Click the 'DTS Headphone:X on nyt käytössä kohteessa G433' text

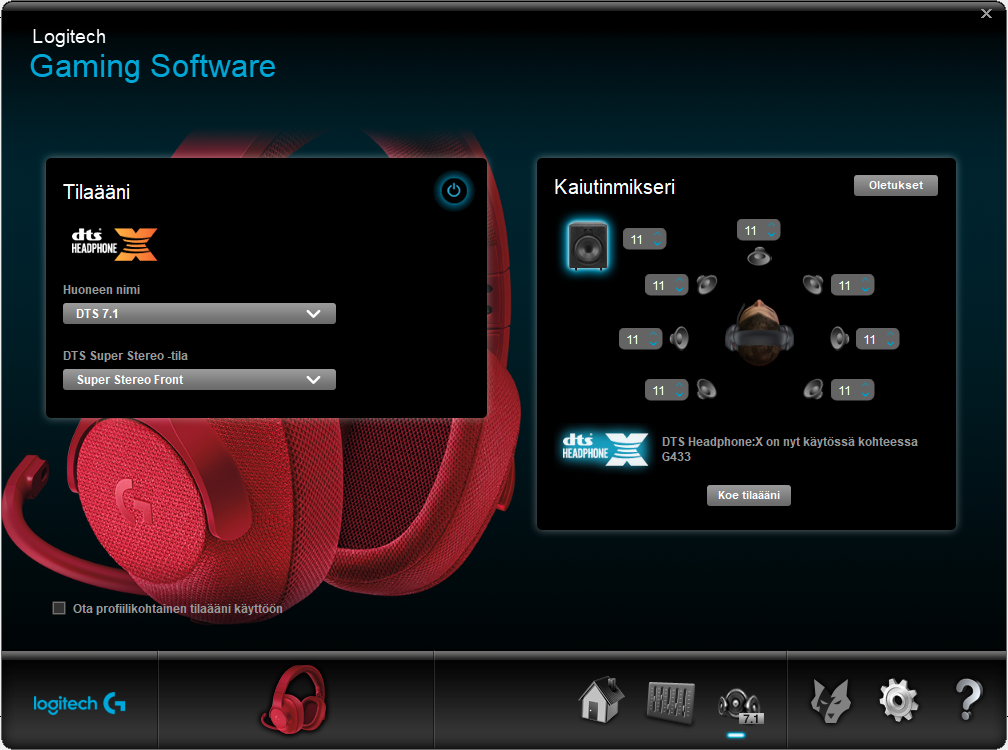(x=789, y=449)
